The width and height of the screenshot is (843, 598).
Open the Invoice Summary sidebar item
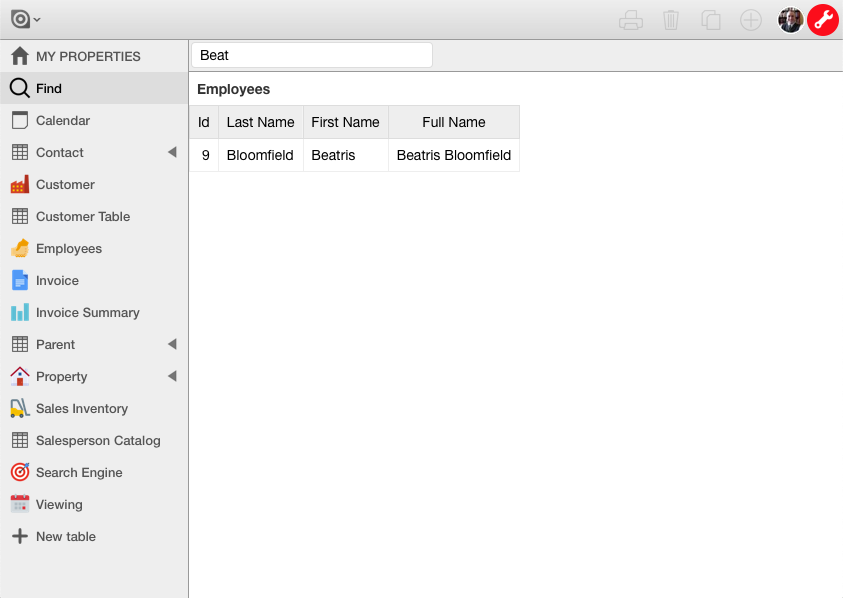pyautogui.click(x=94, y=312)
